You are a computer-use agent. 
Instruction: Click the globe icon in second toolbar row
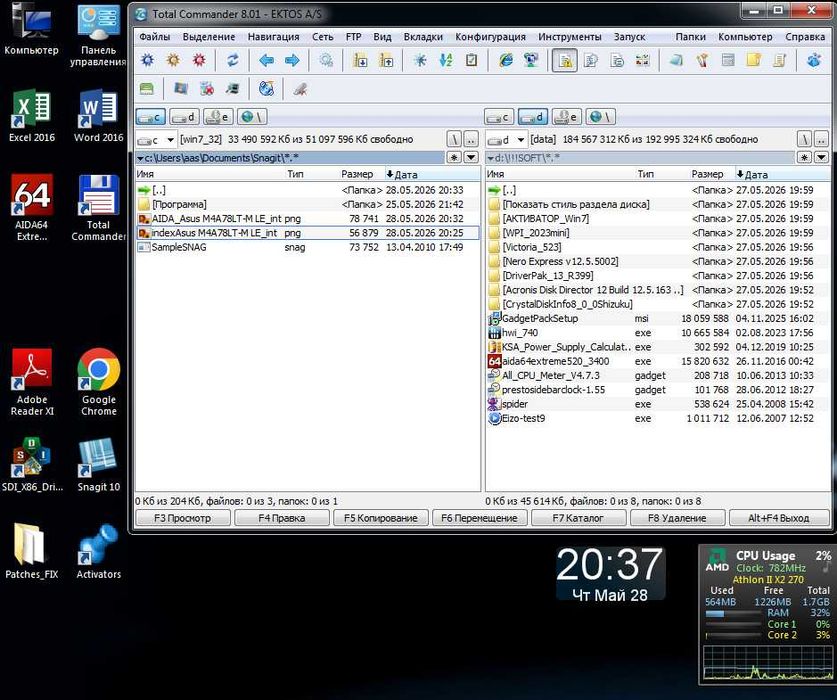pyautogui.click(x=266, y=89)
